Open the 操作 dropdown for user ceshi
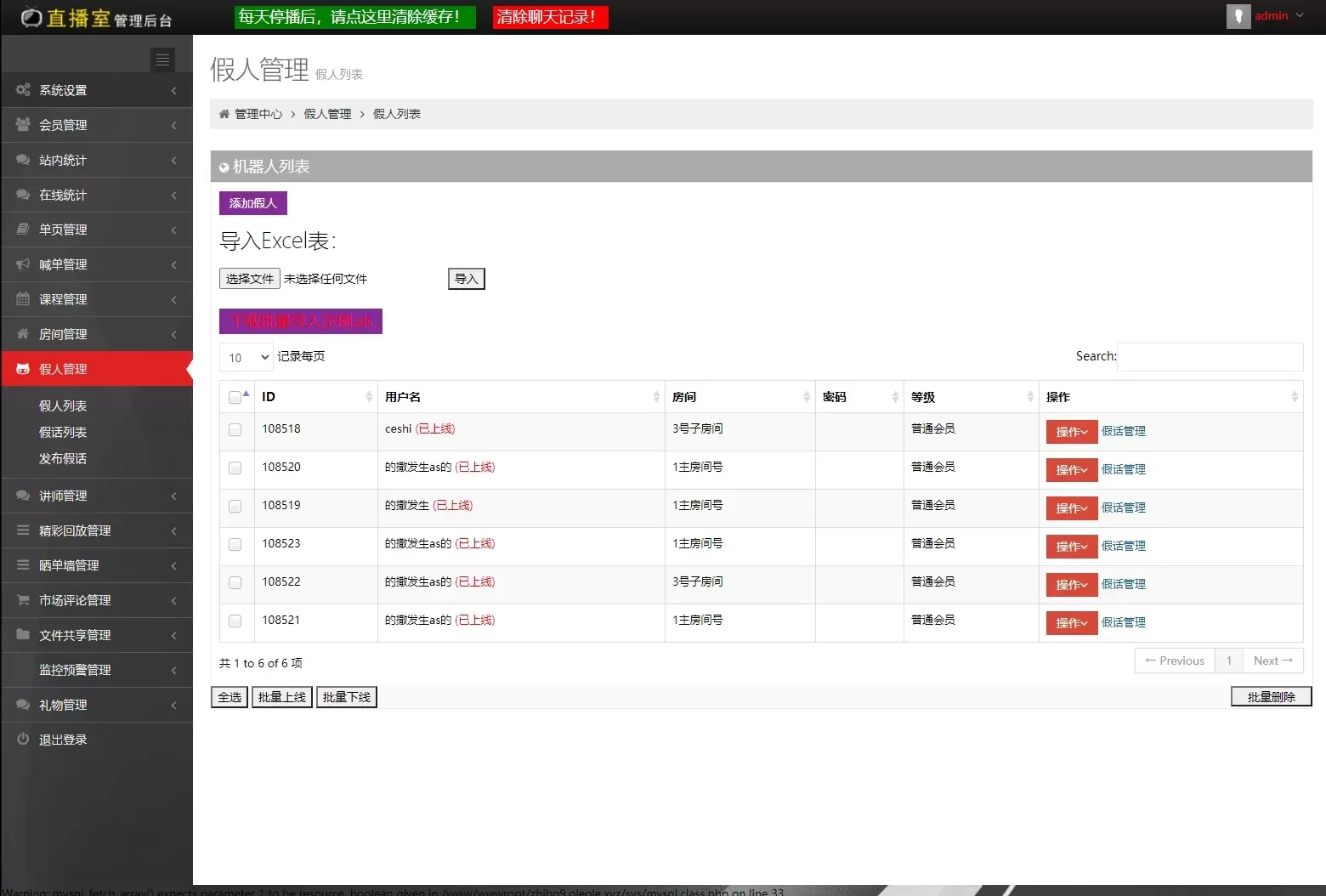The height and width of the screenshot is (896, 1326). pos(1071,431)
